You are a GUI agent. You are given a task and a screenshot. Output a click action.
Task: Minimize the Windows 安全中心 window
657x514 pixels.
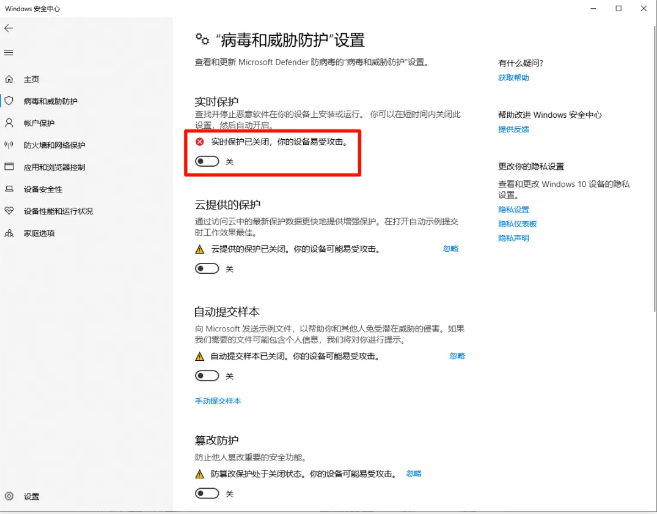[593, 8]
